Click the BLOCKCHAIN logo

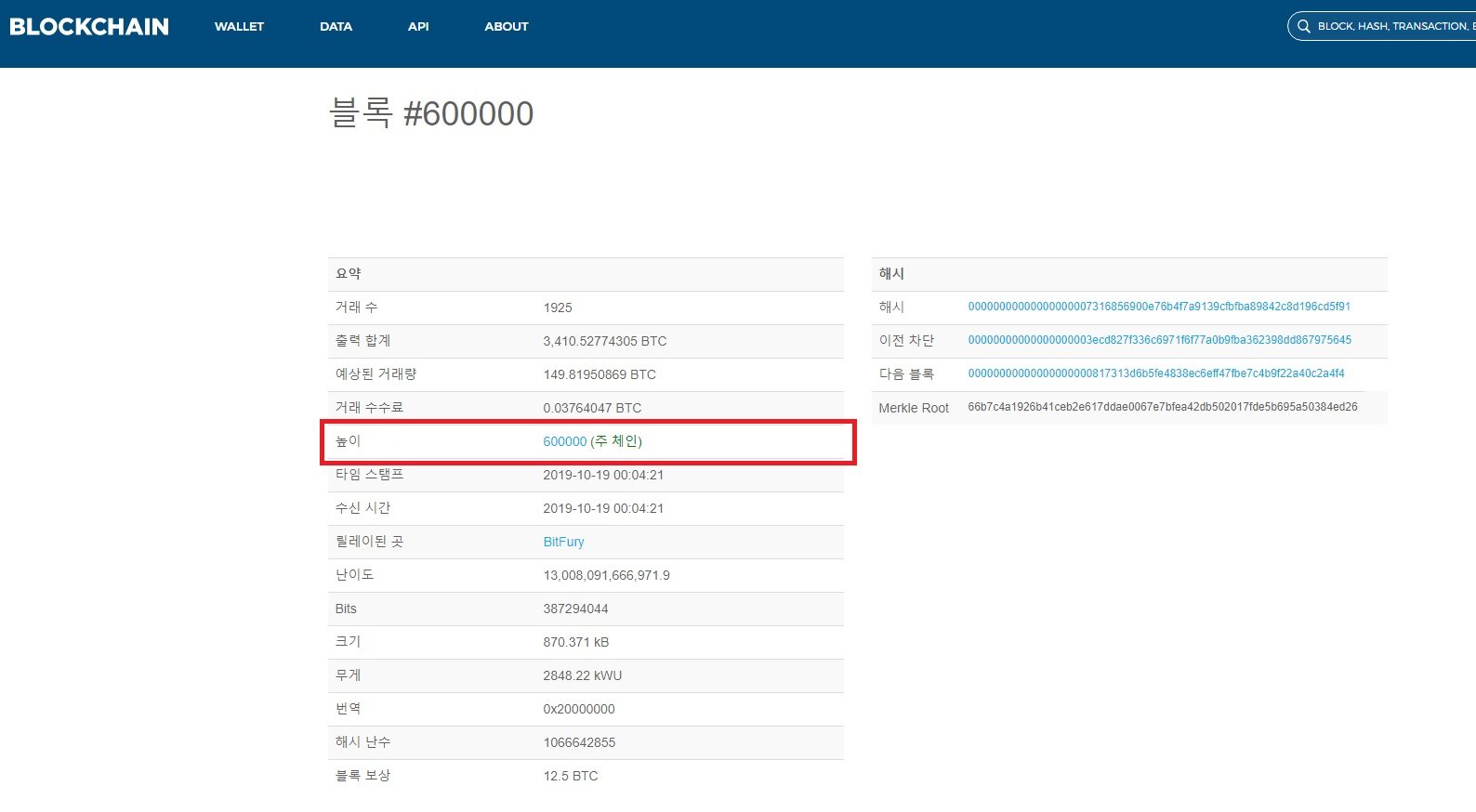point(89,27)
